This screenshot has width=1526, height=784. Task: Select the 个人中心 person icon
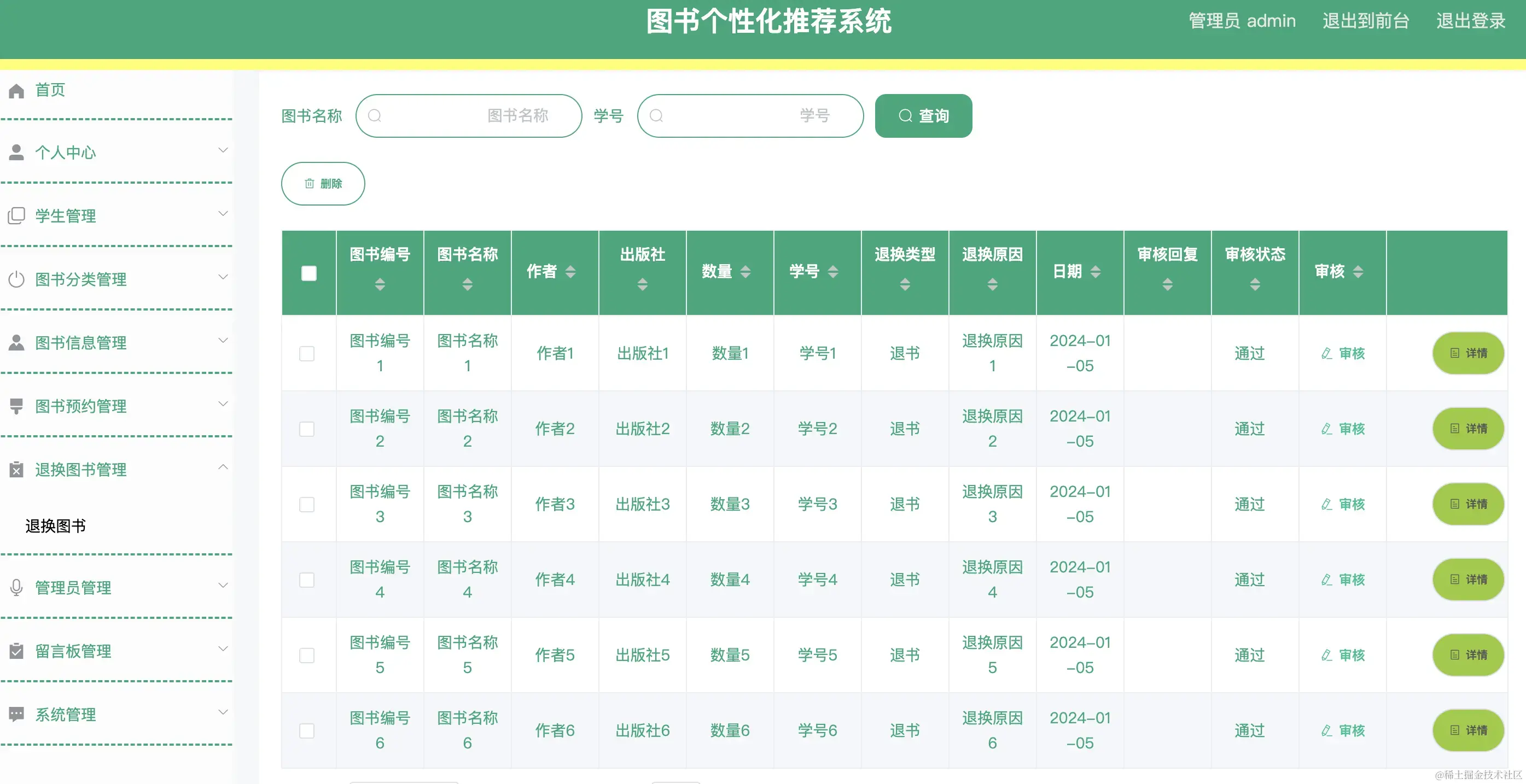click(x=16, y=152)
